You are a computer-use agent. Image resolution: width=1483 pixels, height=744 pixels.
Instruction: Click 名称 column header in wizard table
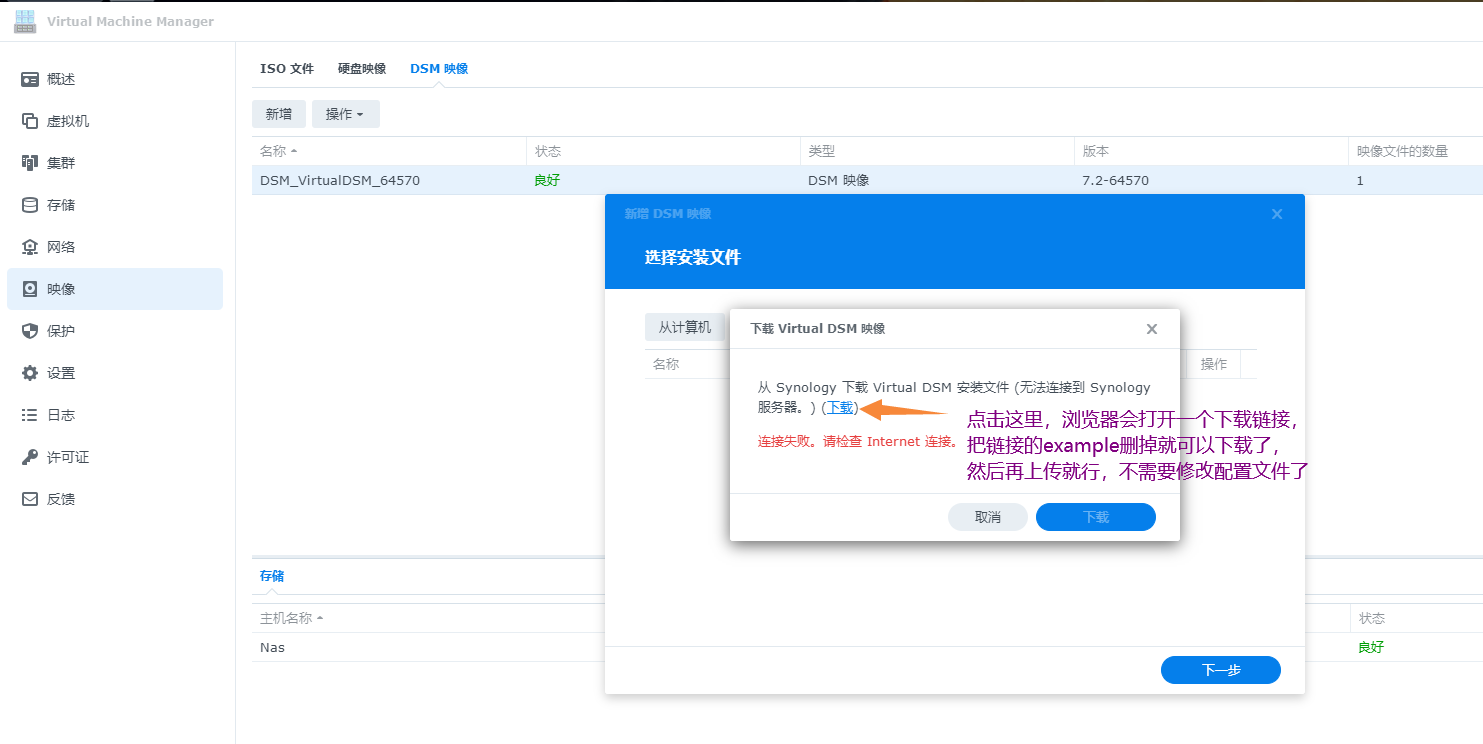[x=666, y=364]
